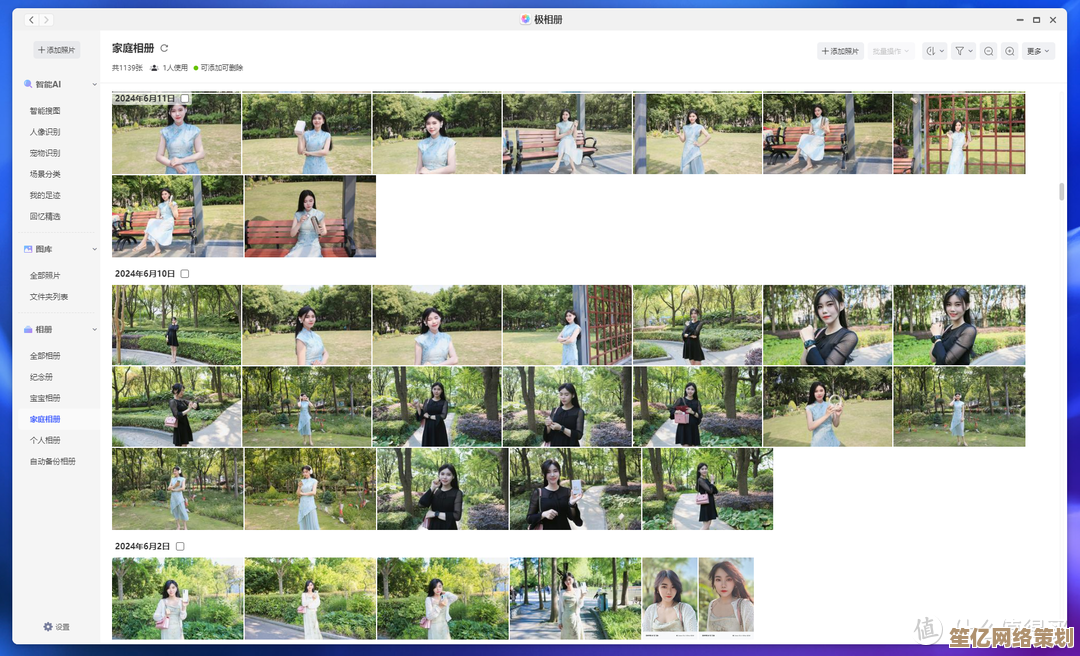Collapse the 图库 sidebar section
The image size is (1080, 656).
95,249
